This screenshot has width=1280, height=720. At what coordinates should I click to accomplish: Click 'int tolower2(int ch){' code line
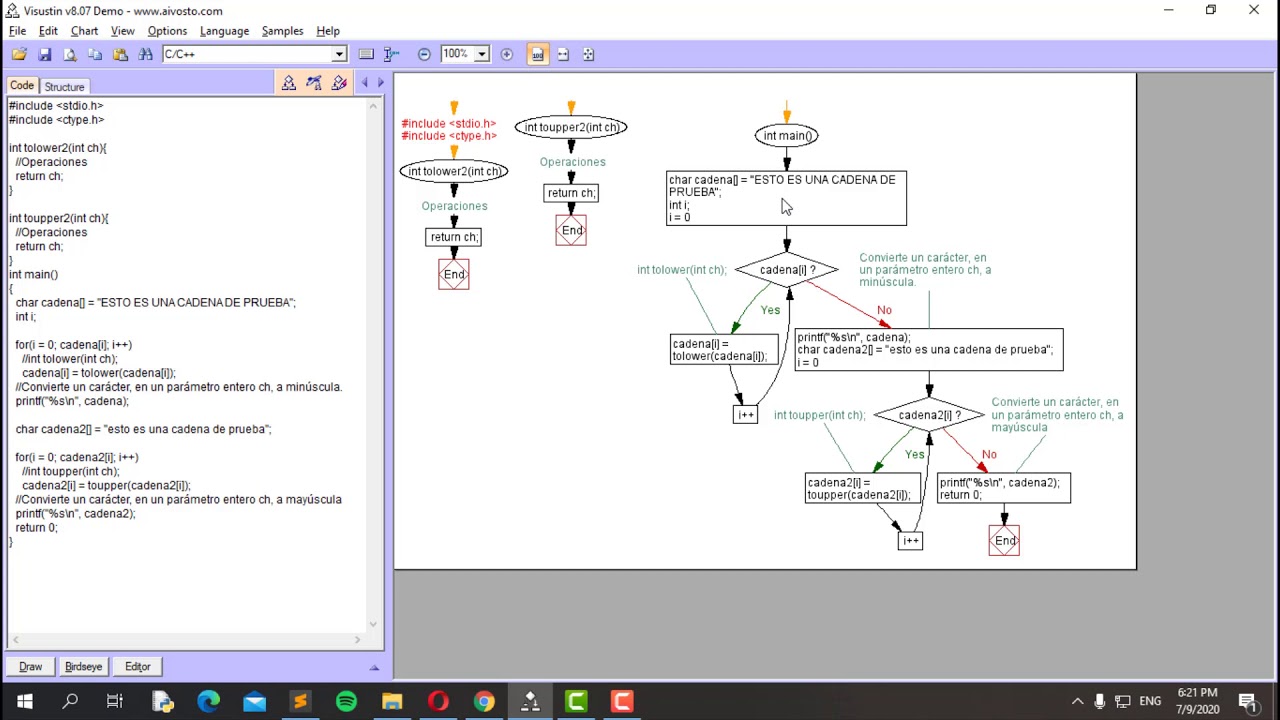58,148
